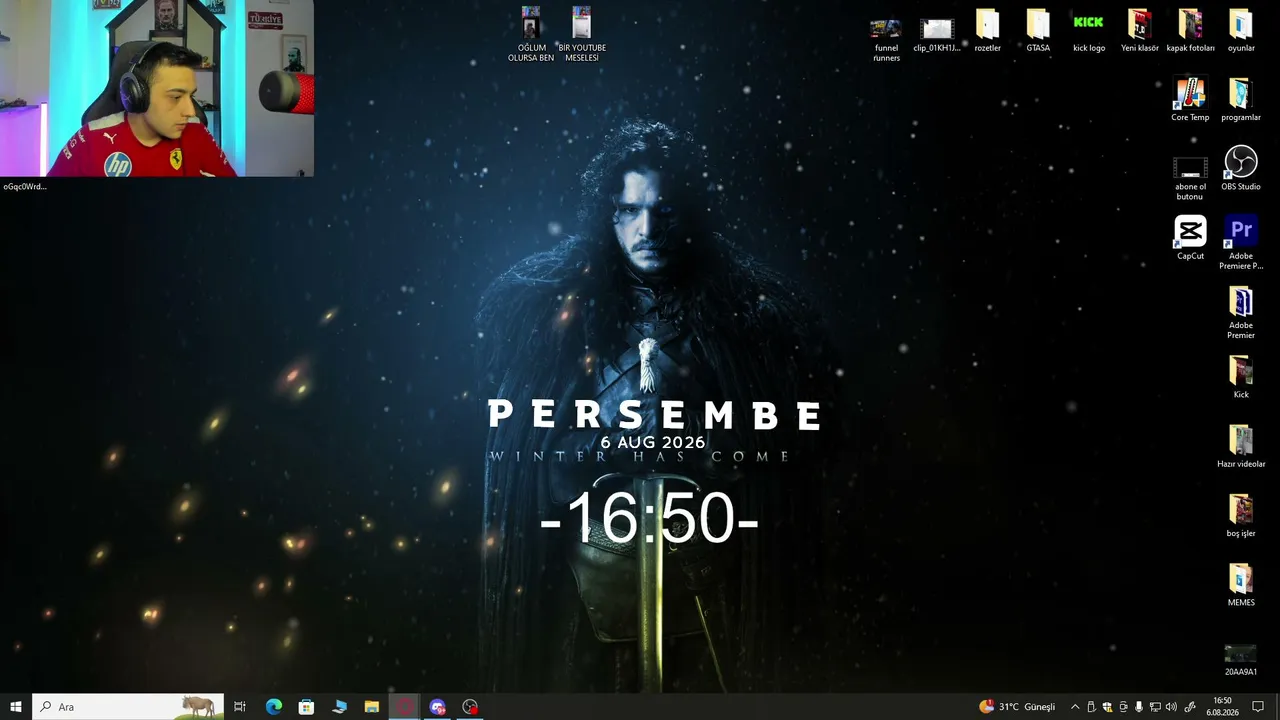Select the OĞLUM OLURSA BEN desktop file
The height and width of the screenshot is (720, 1280).
(531, 35)
